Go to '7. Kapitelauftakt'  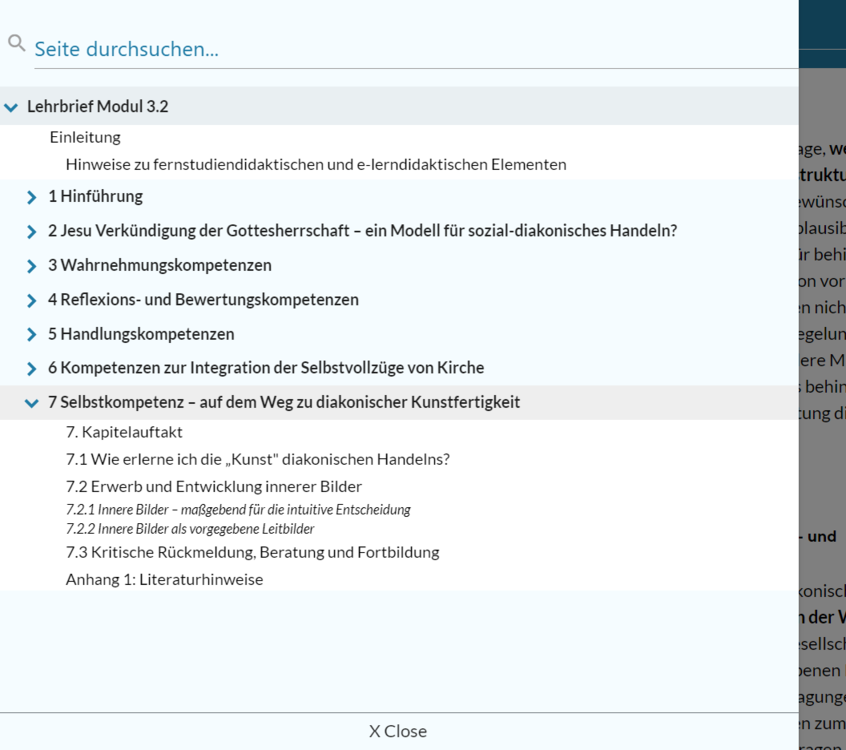click(x=124, y=433)
